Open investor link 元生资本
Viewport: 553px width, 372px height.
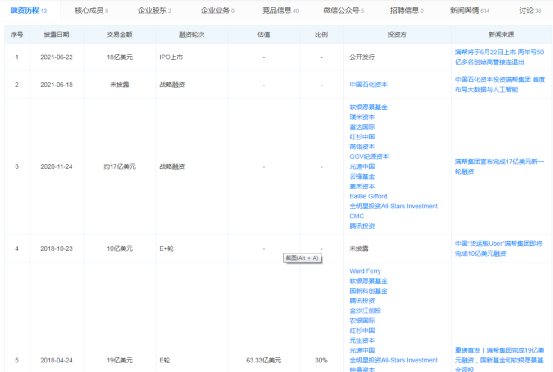pyautogui.click(x=362, y=340)
